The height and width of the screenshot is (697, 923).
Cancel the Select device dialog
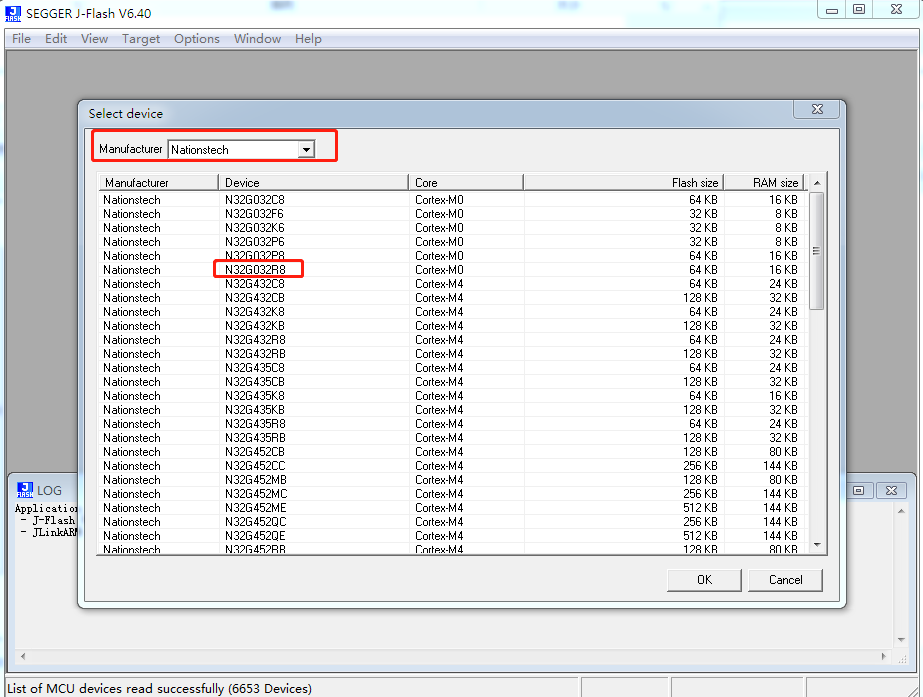click(785, 580)
